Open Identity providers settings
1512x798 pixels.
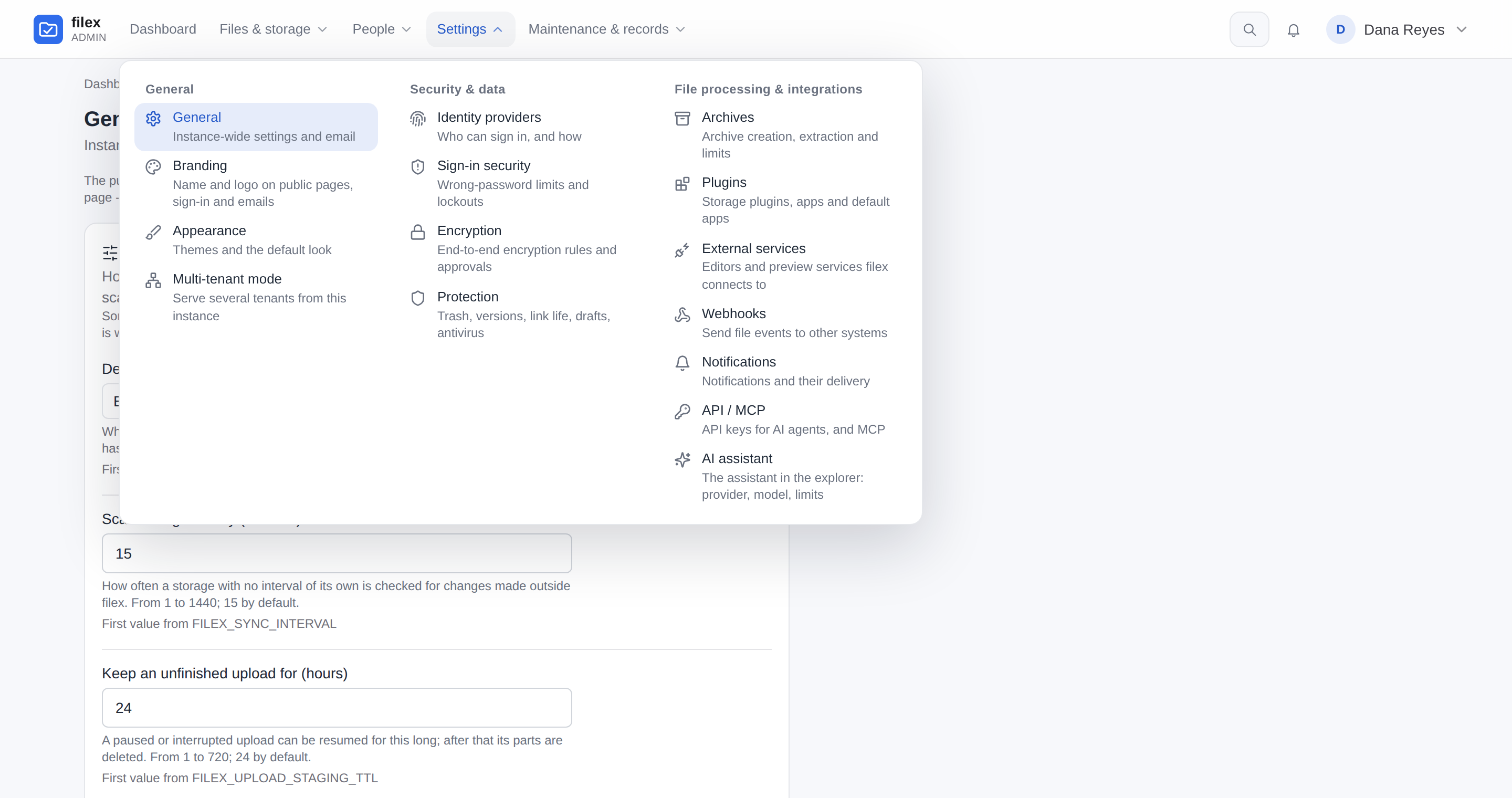click(521, 127)
